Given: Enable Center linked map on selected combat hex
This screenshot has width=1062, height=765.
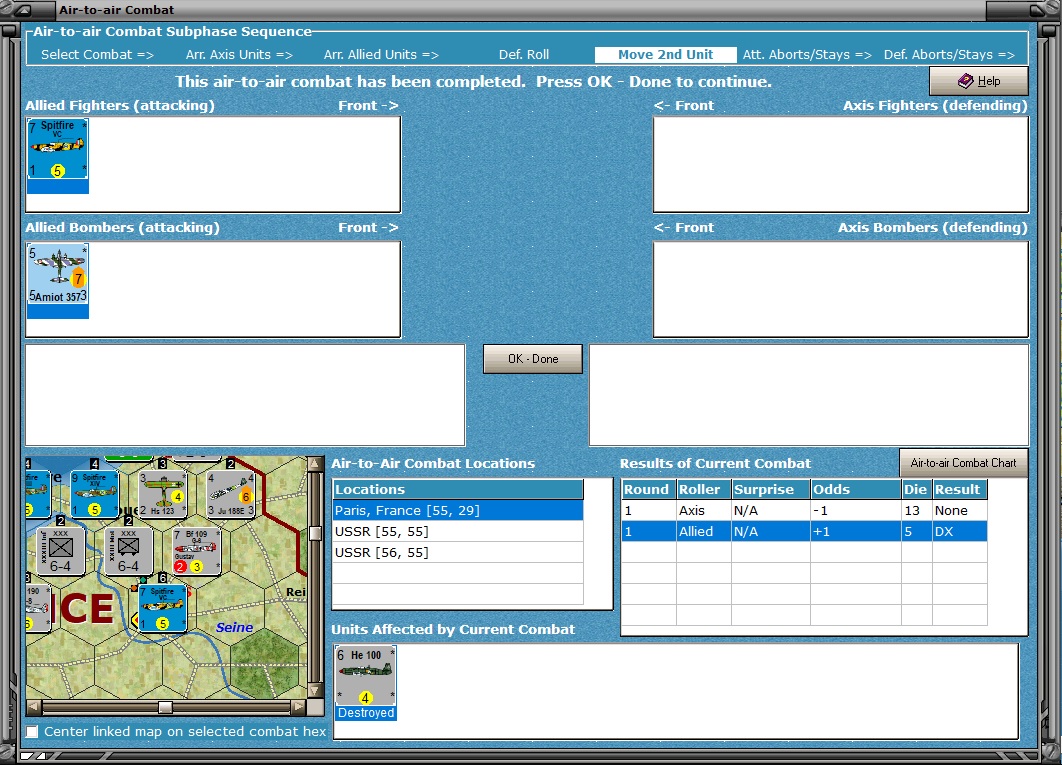Looking at the screenshot, I should pos(32,732).
